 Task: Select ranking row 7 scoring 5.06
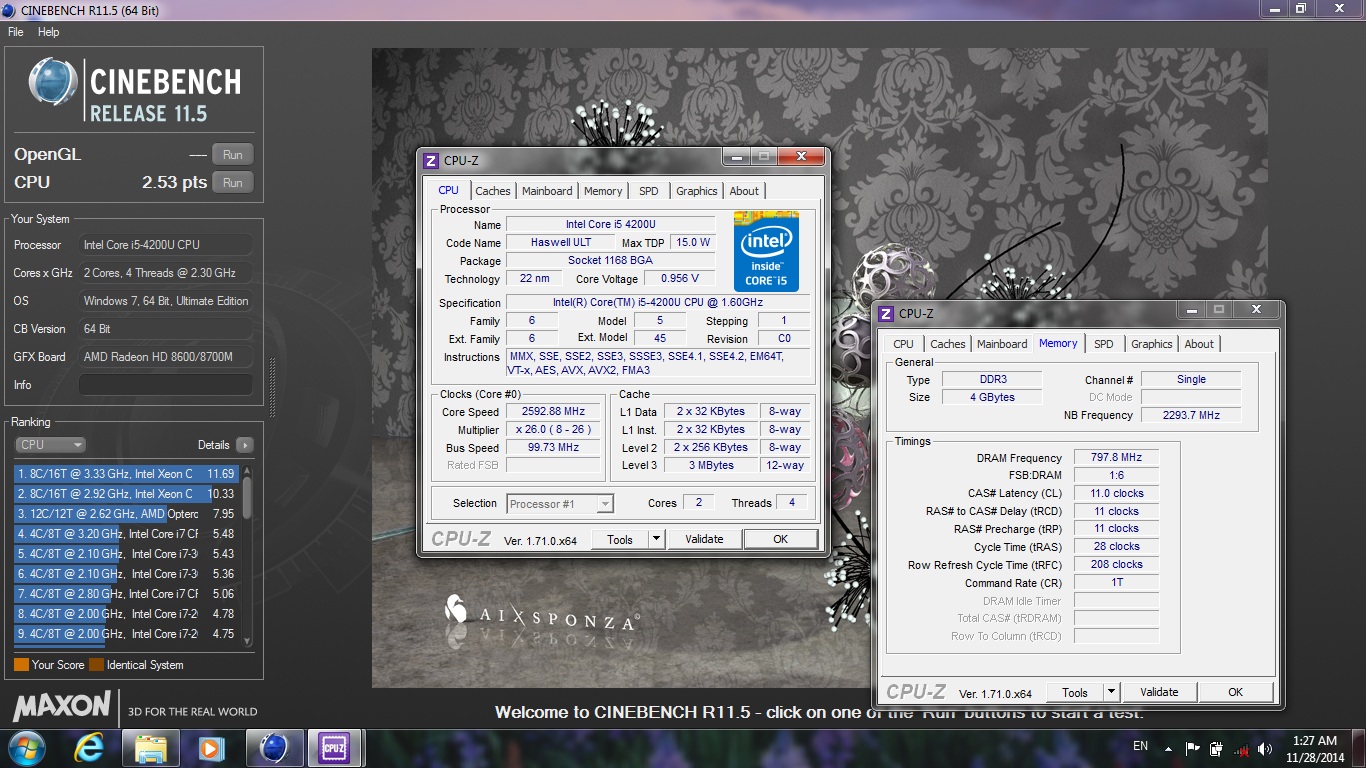[126, 594]
